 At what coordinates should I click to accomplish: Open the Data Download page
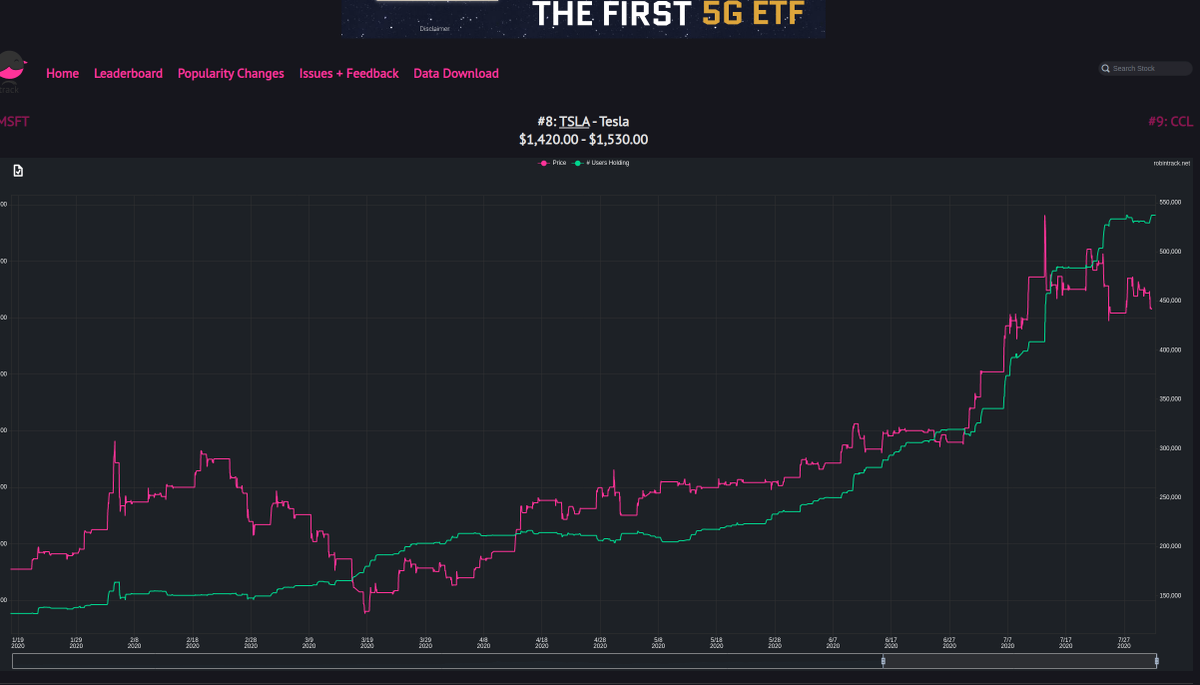(x=456, y=73)
